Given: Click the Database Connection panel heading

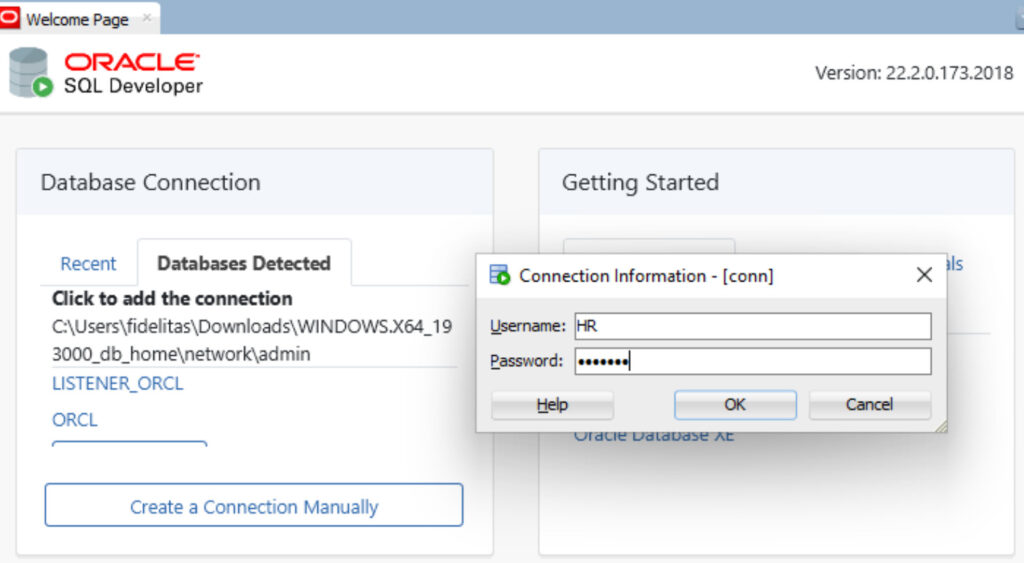Looking at the screenshot, I should [151, 182].
